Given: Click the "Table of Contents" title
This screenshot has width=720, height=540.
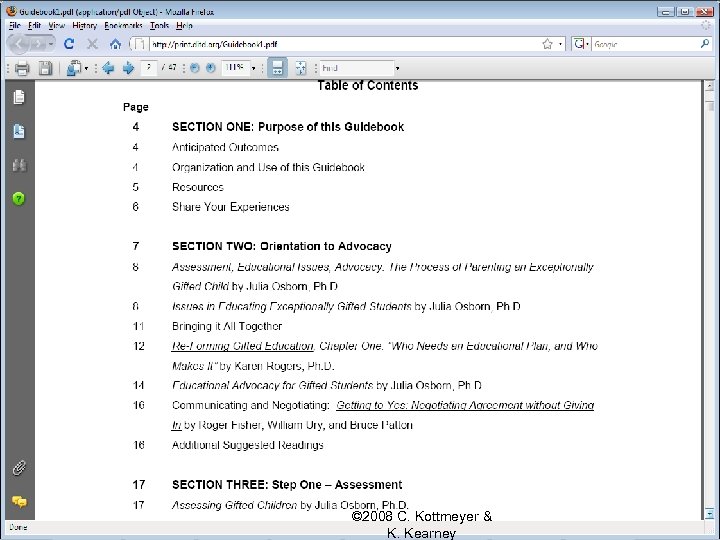Looking at the screenshot, I should click(368, 85).
